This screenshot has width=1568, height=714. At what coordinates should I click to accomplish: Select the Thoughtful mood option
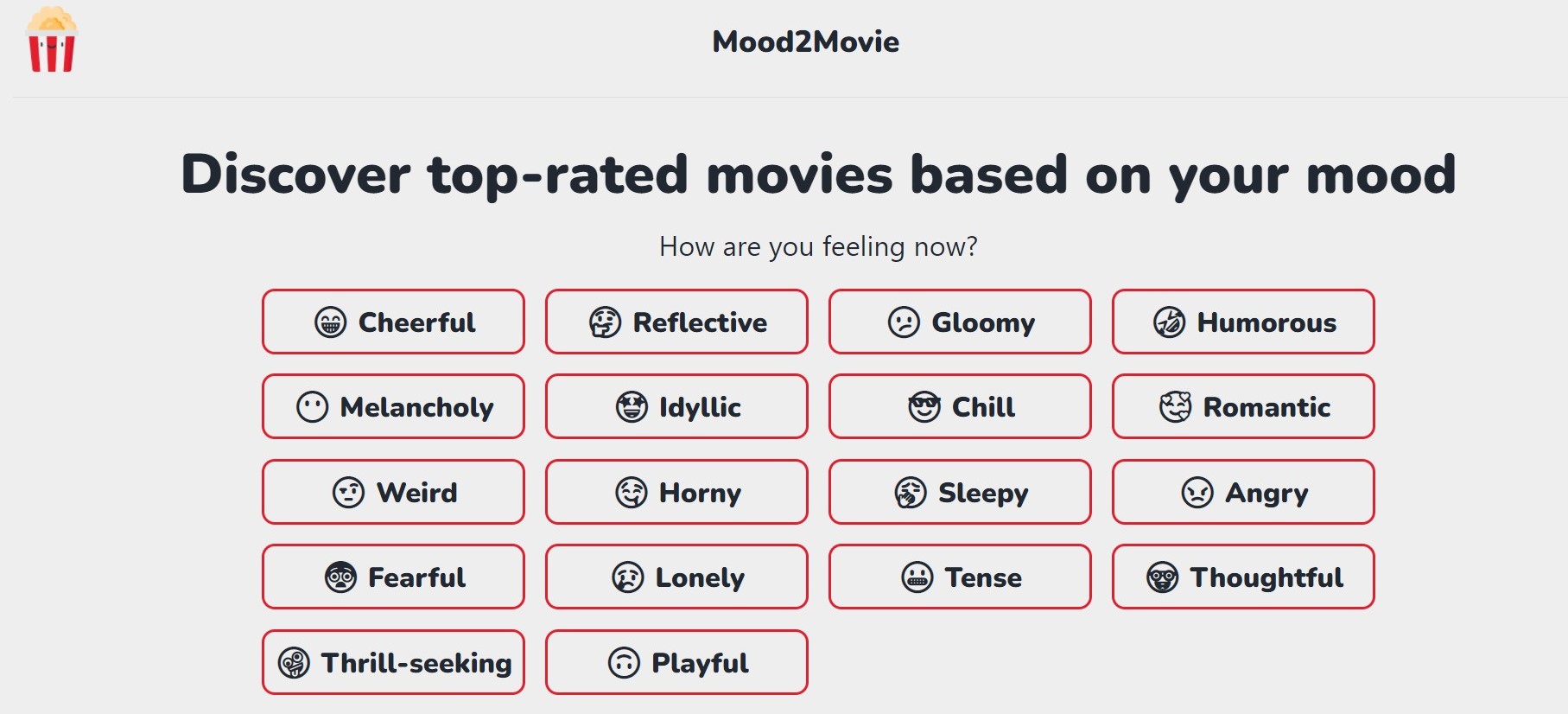point(1243,577)
